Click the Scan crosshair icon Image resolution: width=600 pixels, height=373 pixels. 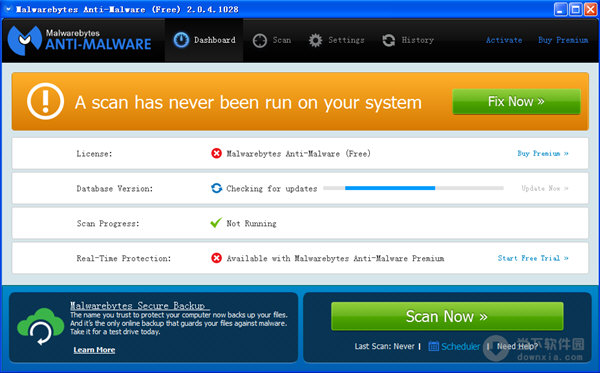click(x=260, y=40)
